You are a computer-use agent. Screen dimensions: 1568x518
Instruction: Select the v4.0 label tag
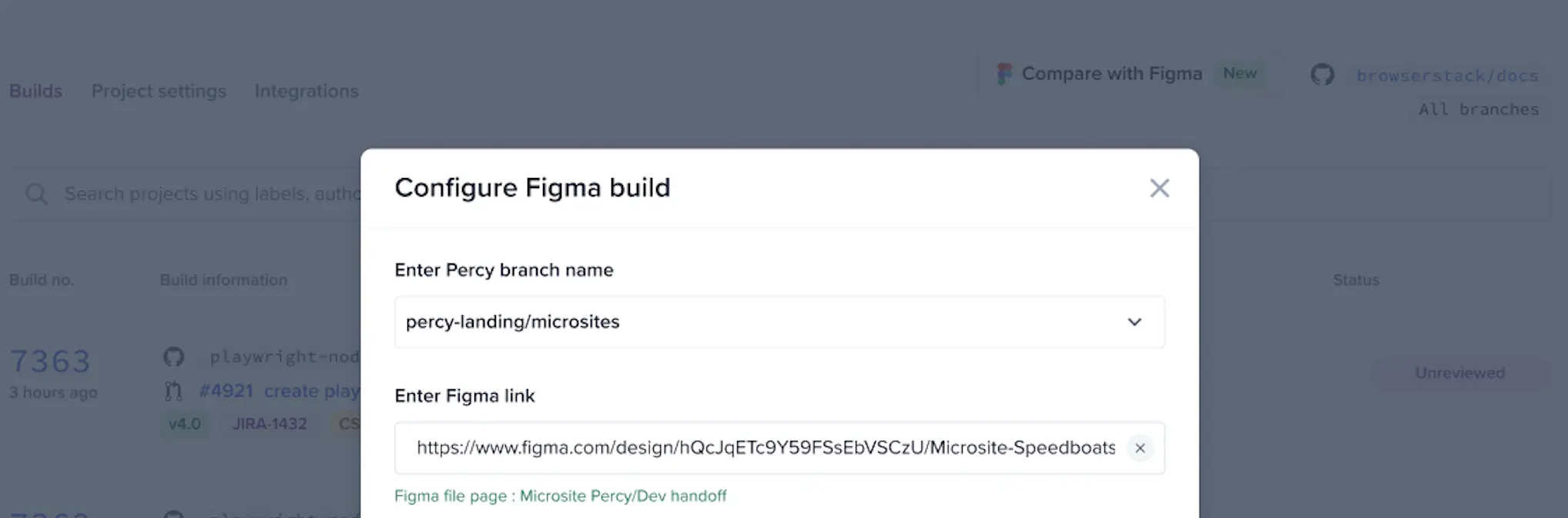click(x=184, y=424)
